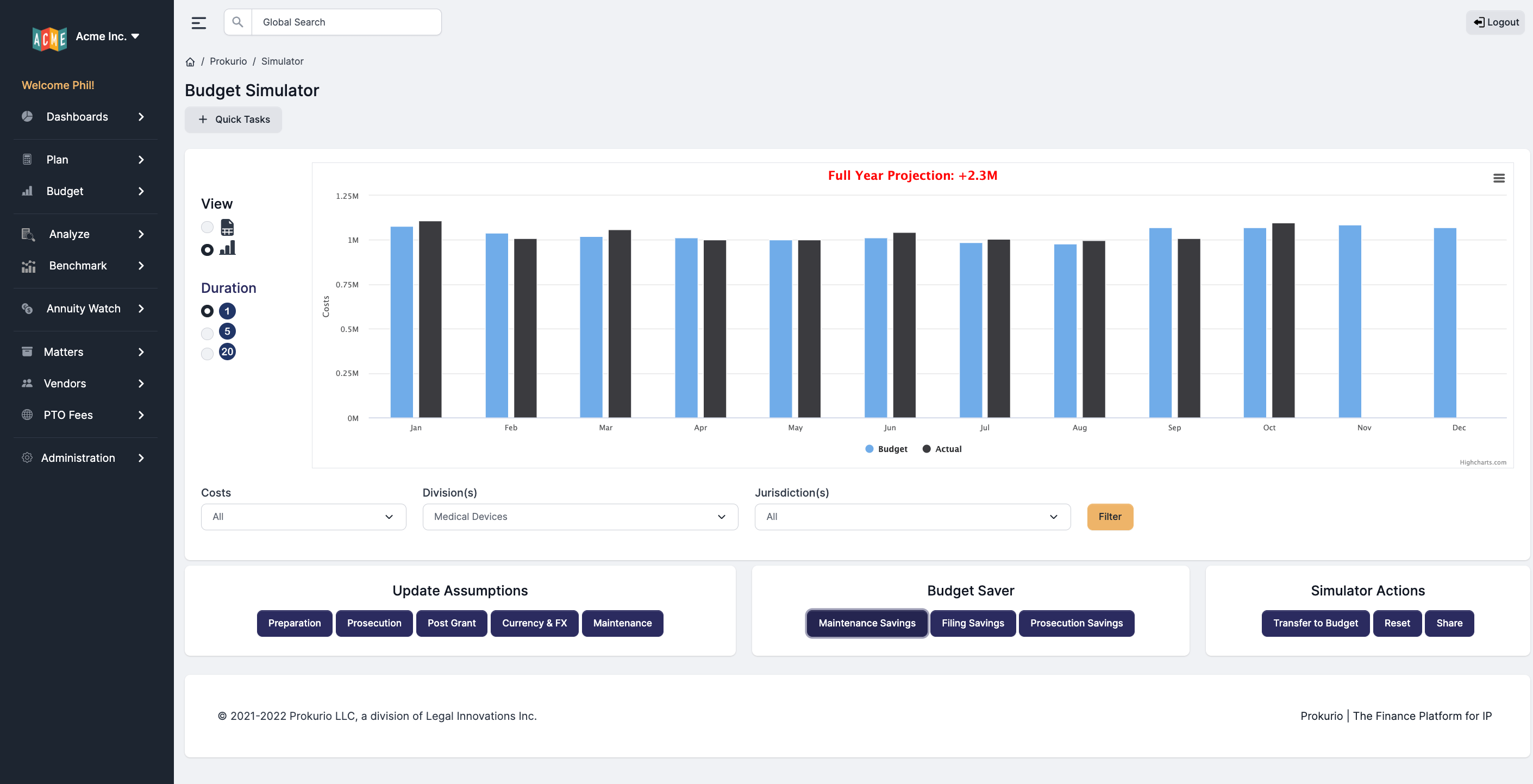The image size is (1533, 784).
Task: Click the Reset simulator button
Action: 1397,623
